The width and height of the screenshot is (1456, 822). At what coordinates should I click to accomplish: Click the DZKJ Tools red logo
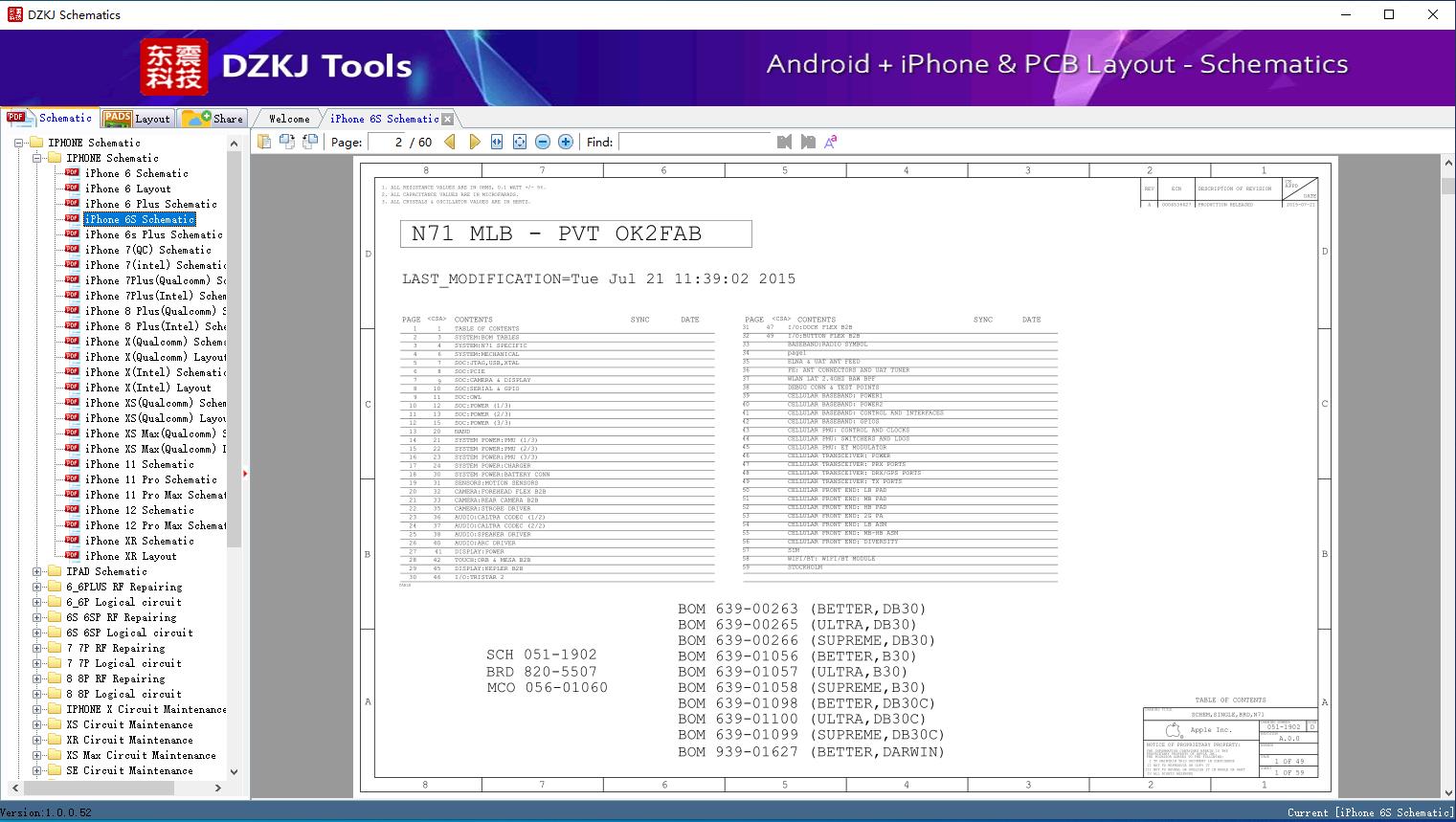174,66
